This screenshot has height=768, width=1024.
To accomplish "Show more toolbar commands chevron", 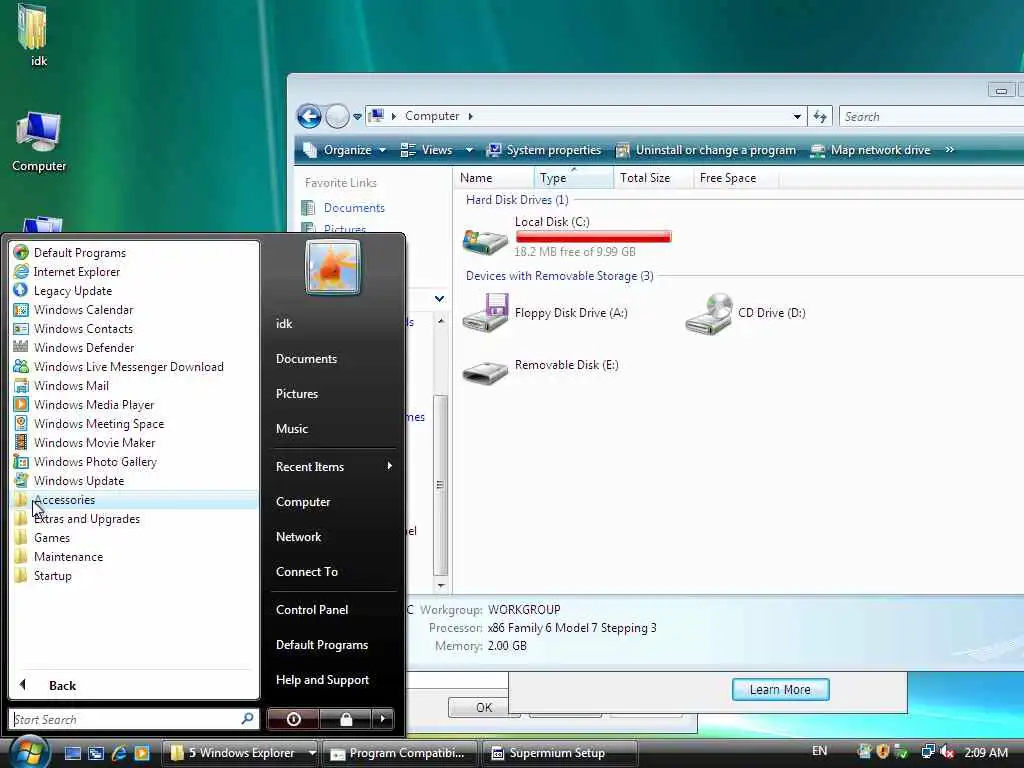I will coord(950,150).
